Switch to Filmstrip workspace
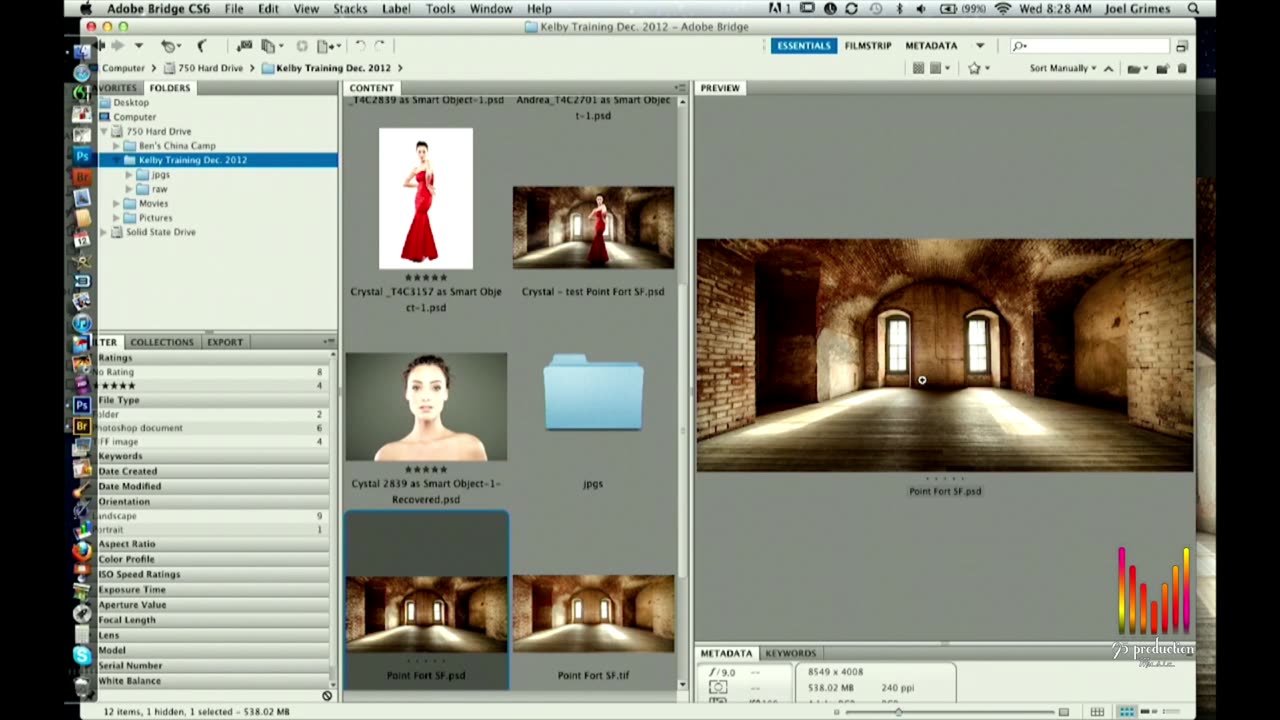1280x720 pixels. (x=868, y=46)
